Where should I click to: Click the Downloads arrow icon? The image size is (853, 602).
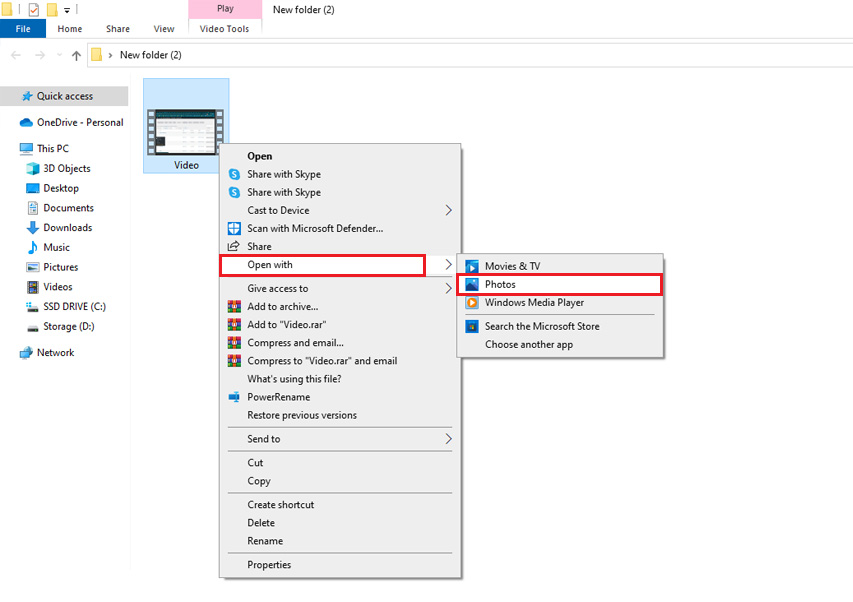[x=33, y=228]
